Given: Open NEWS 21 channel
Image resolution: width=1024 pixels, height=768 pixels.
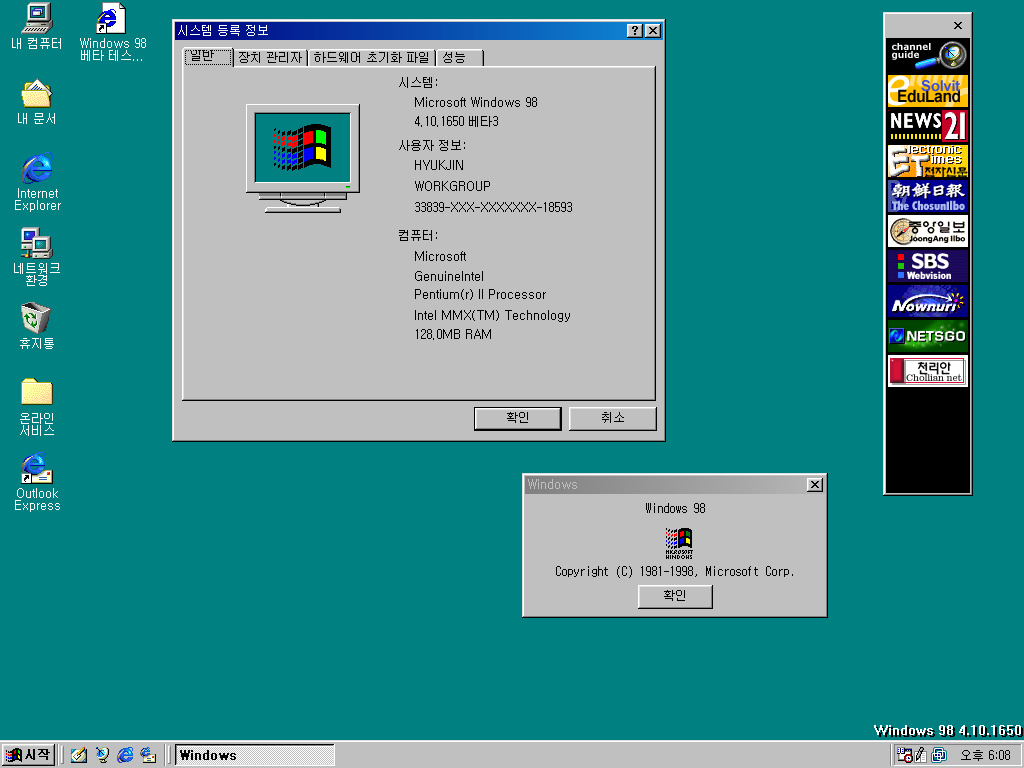Looking at the screenshot, I should pyautogui.click(x=927, y=126).
